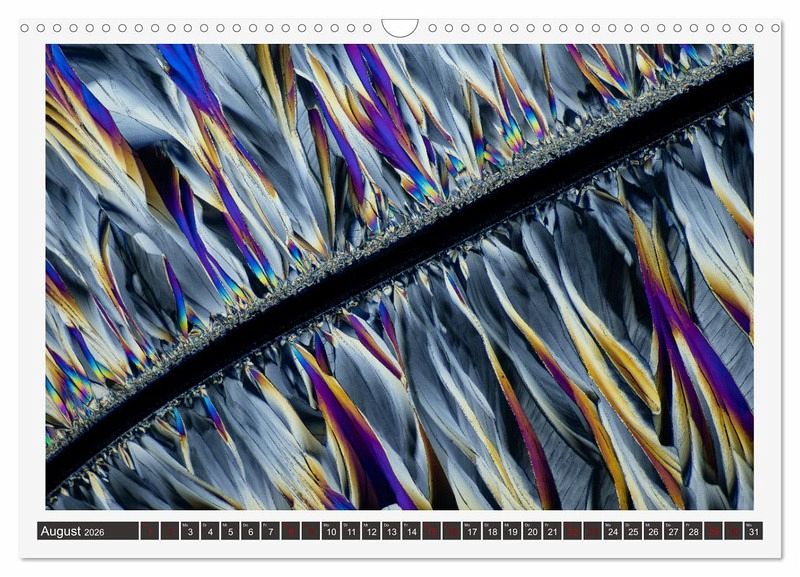This screenshot has width=800, height=577.
Task: Click date 28 in the calendar strip
Action: click(693, 531)
